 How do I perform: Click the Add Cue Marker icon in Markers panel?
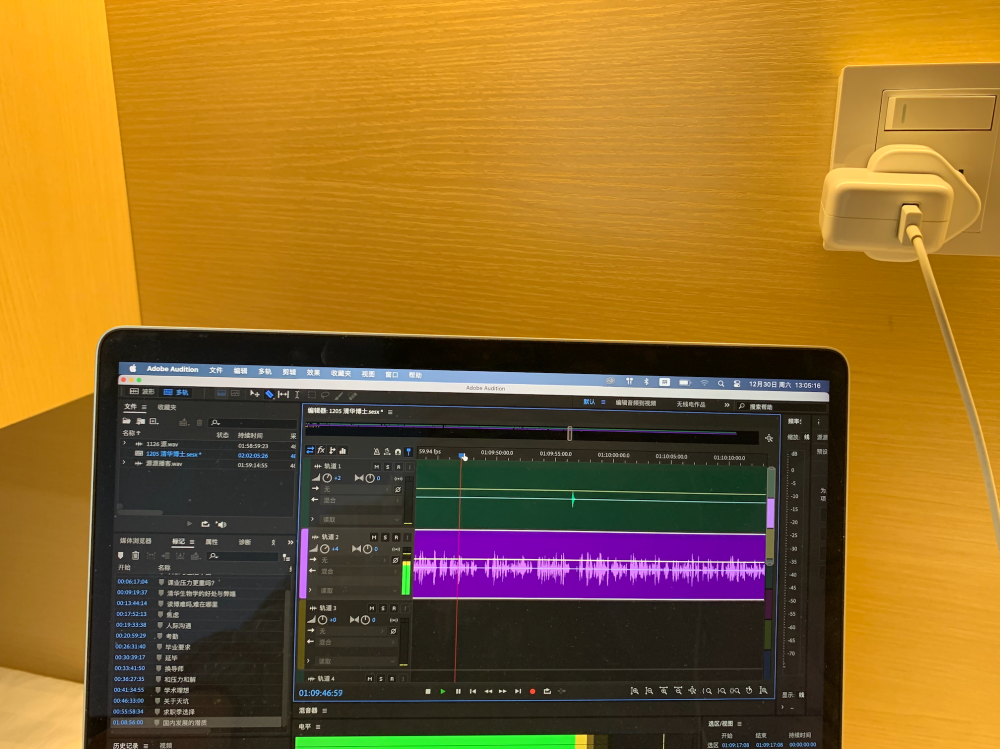click(x=121, y=556)
